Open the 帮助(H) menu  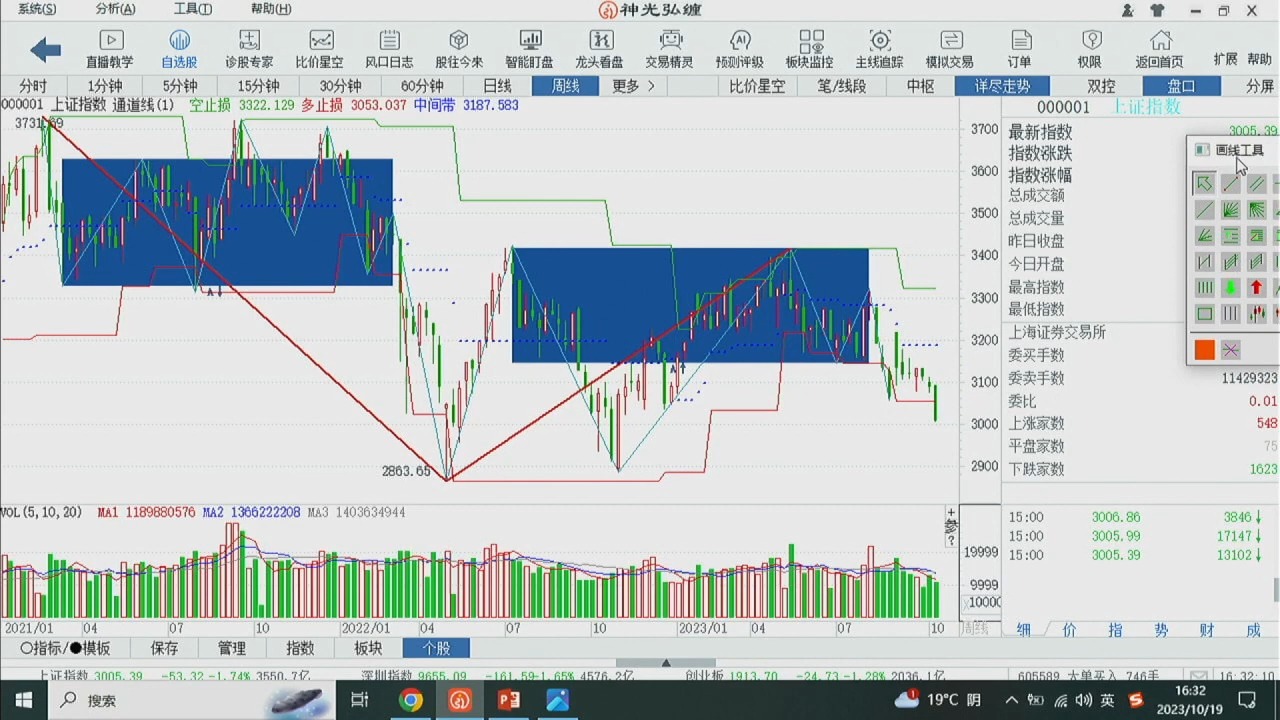coord(271,9)
